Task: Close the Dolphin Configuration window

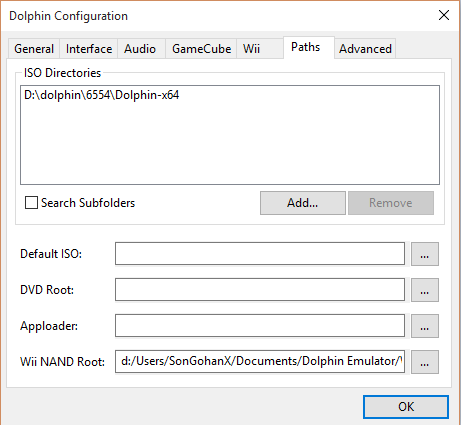Action: point(444,15)
